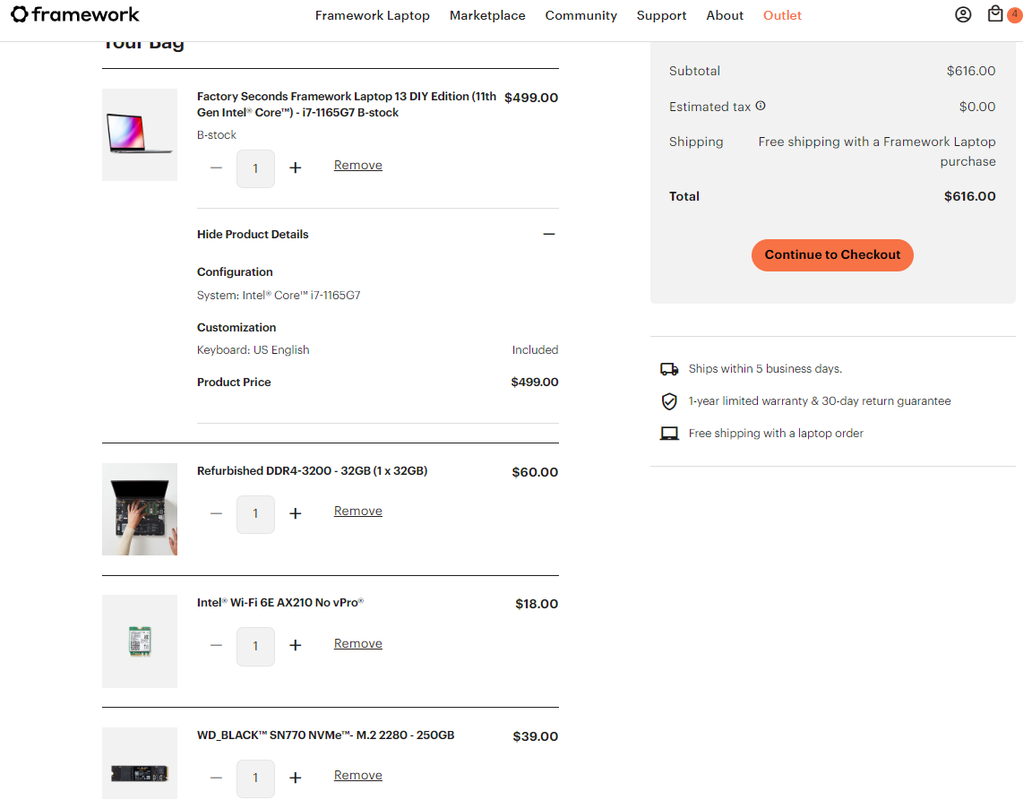Increase quantity of Intel Wi-Fi 6E AX210
The image size is (1023, 800).
coord(296,646)
